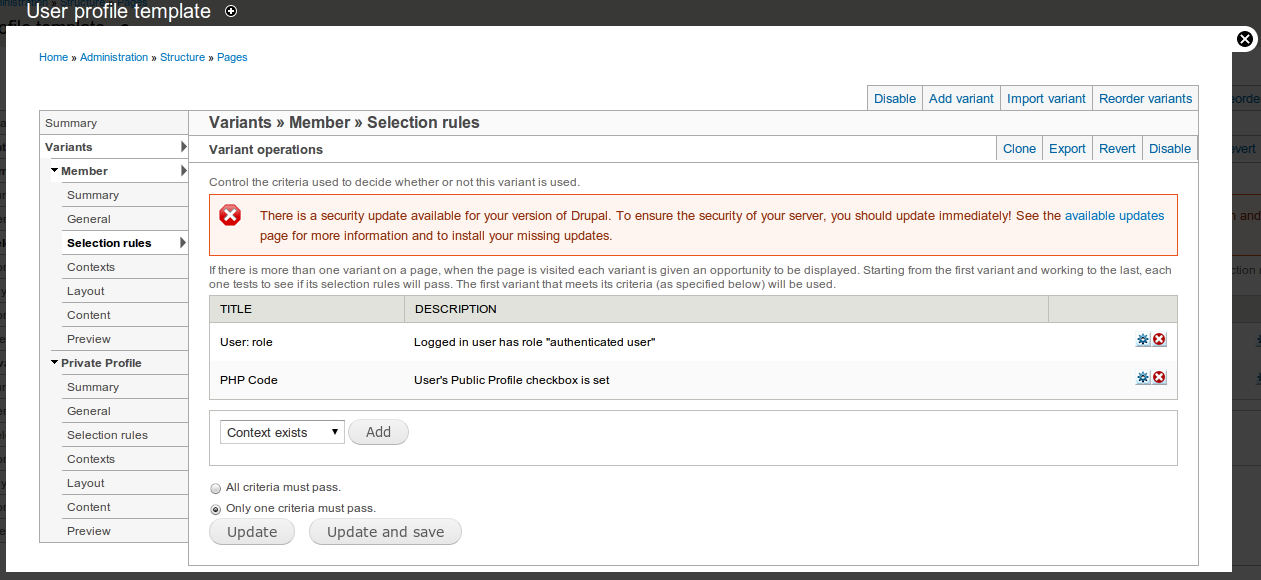
Task: Open Contexts under the Member variant
Action: (x=91, y=267)
